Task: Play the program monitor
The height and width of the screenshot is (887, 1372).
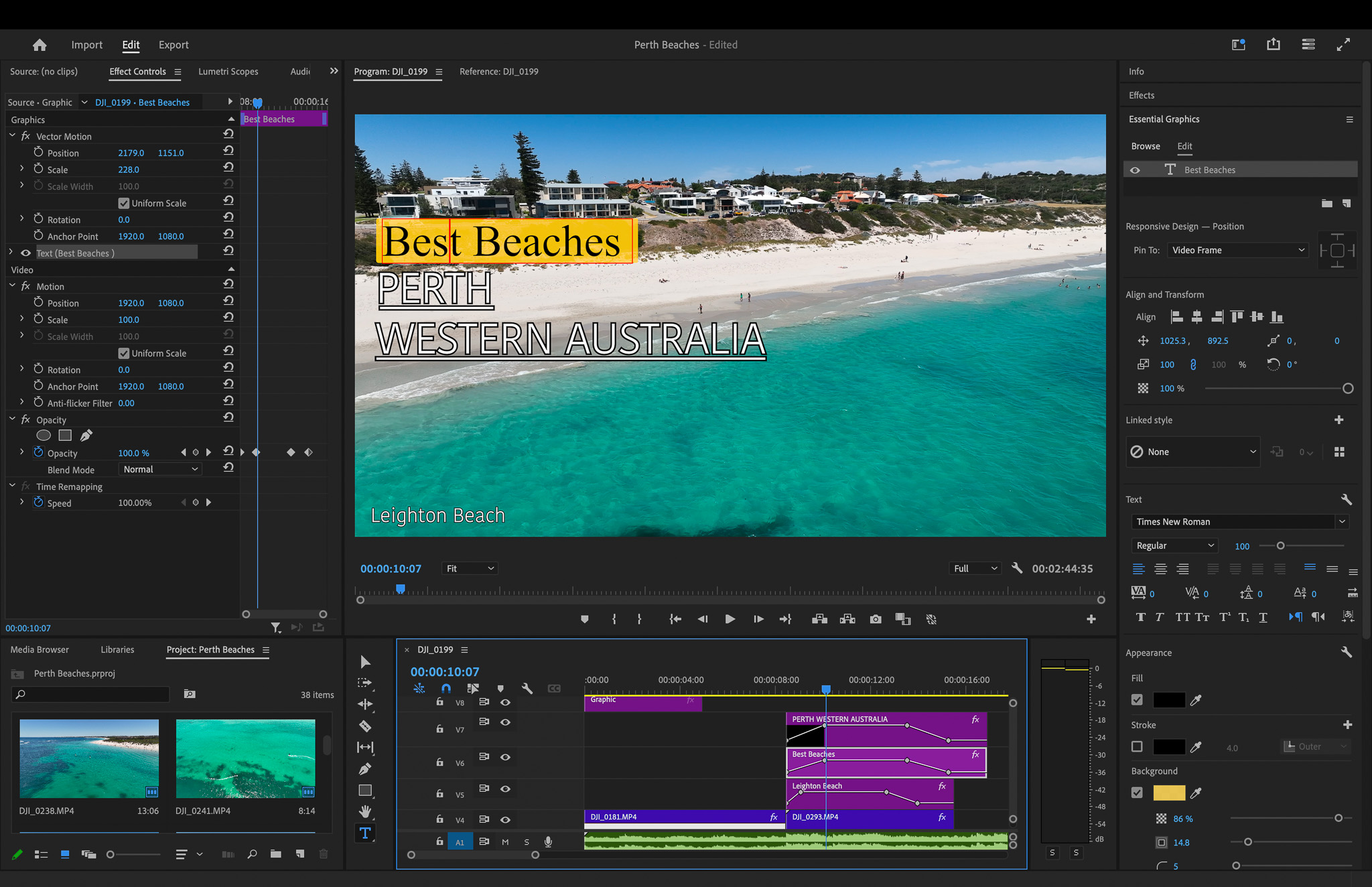Action: (730, 620)
